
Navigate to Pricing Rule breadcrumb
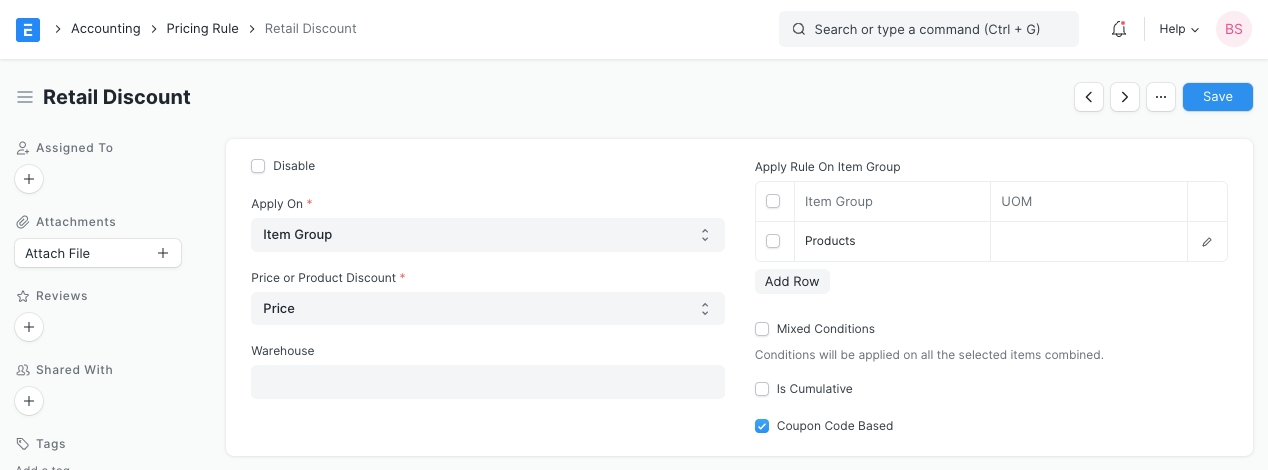[x=202, y=29]
